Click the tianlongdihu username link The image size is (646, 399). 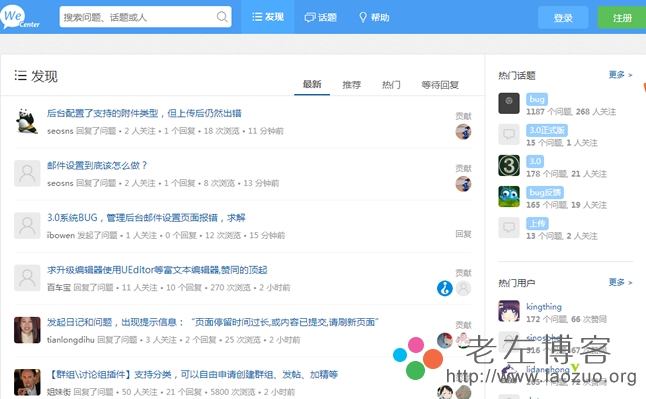pos(70,340)
